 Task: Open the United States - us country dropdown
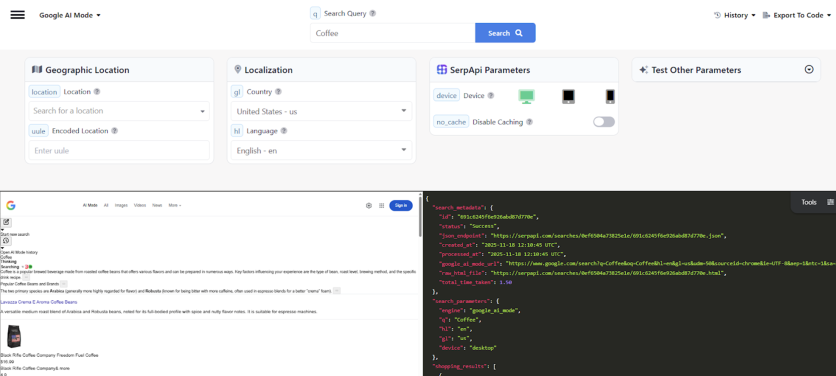[321, 111]
